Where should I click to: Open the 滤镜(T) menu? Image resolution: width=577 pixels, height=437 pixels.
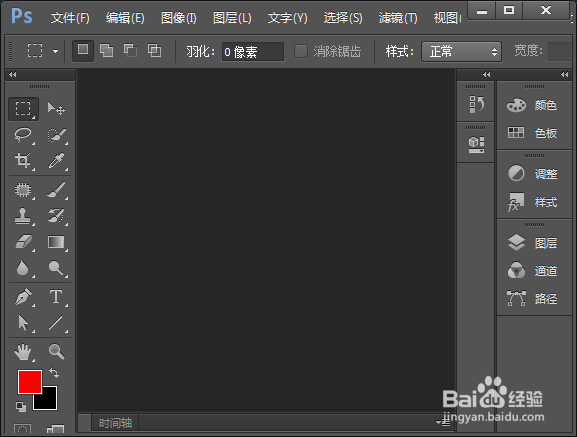tap(398, 18)
